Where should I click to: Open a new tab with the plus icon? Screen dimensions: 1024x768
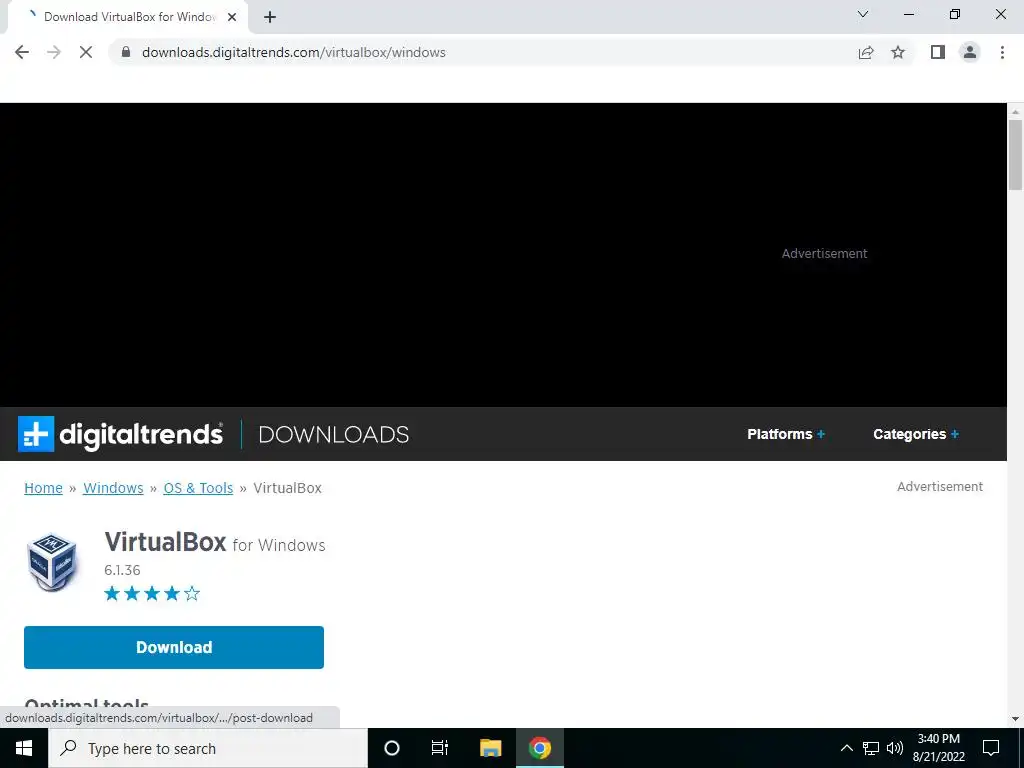click(x=270, y=17)
